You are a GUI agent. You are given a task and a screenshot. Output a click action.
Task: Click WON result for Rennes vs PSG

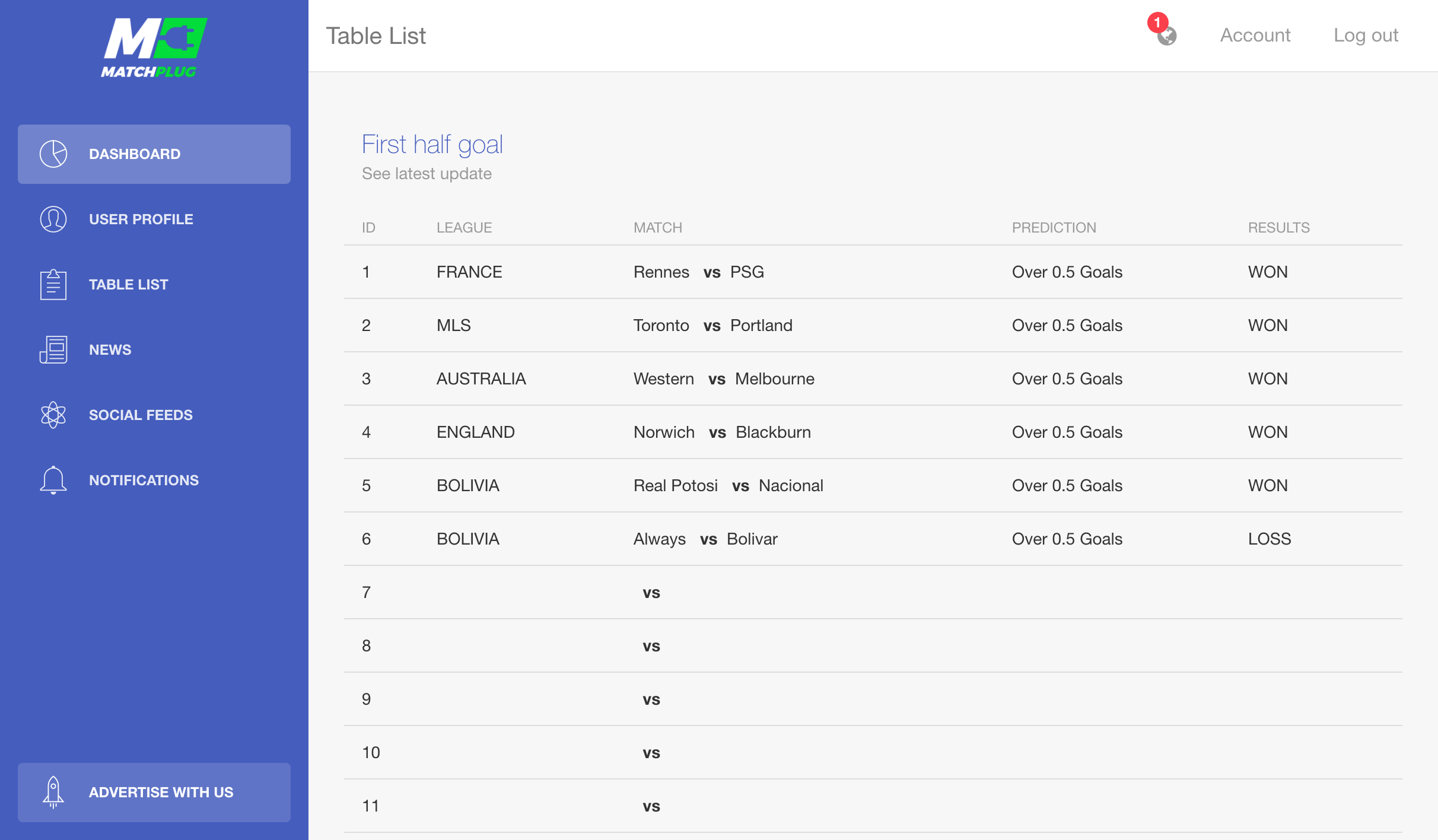click(1268, 272)
